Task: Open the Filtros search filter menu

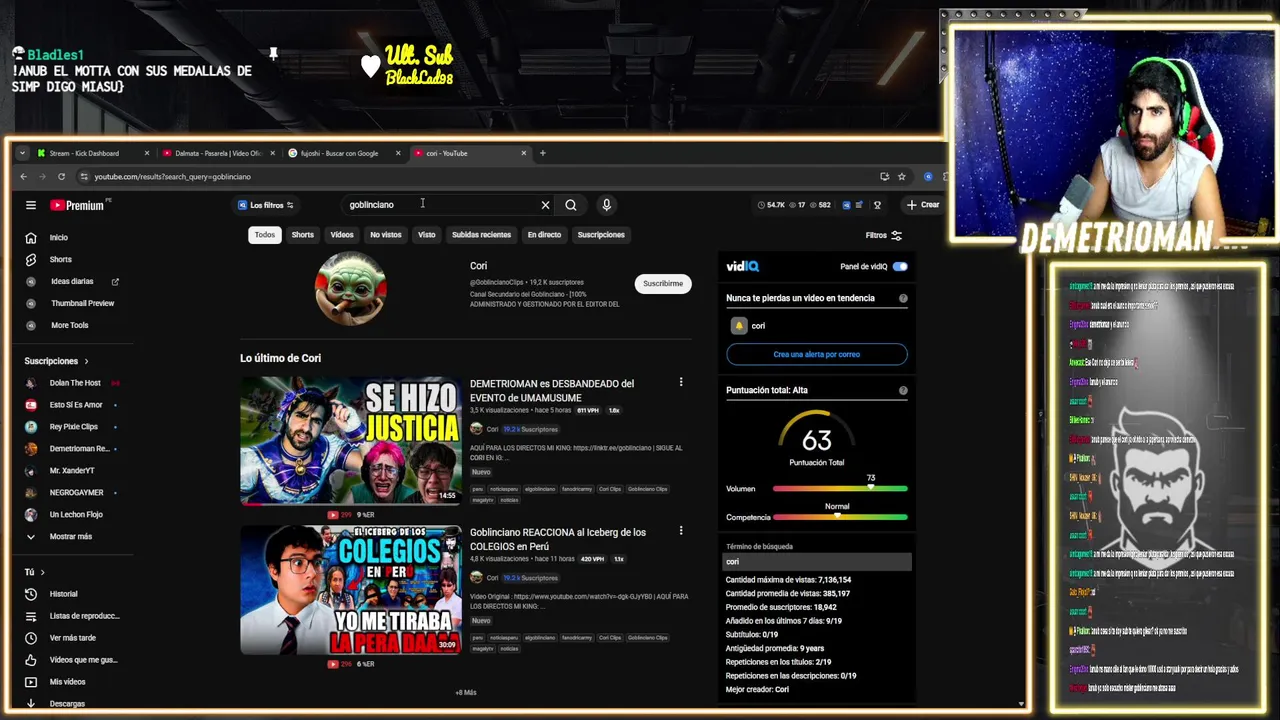Action: [x=884, y=235]
